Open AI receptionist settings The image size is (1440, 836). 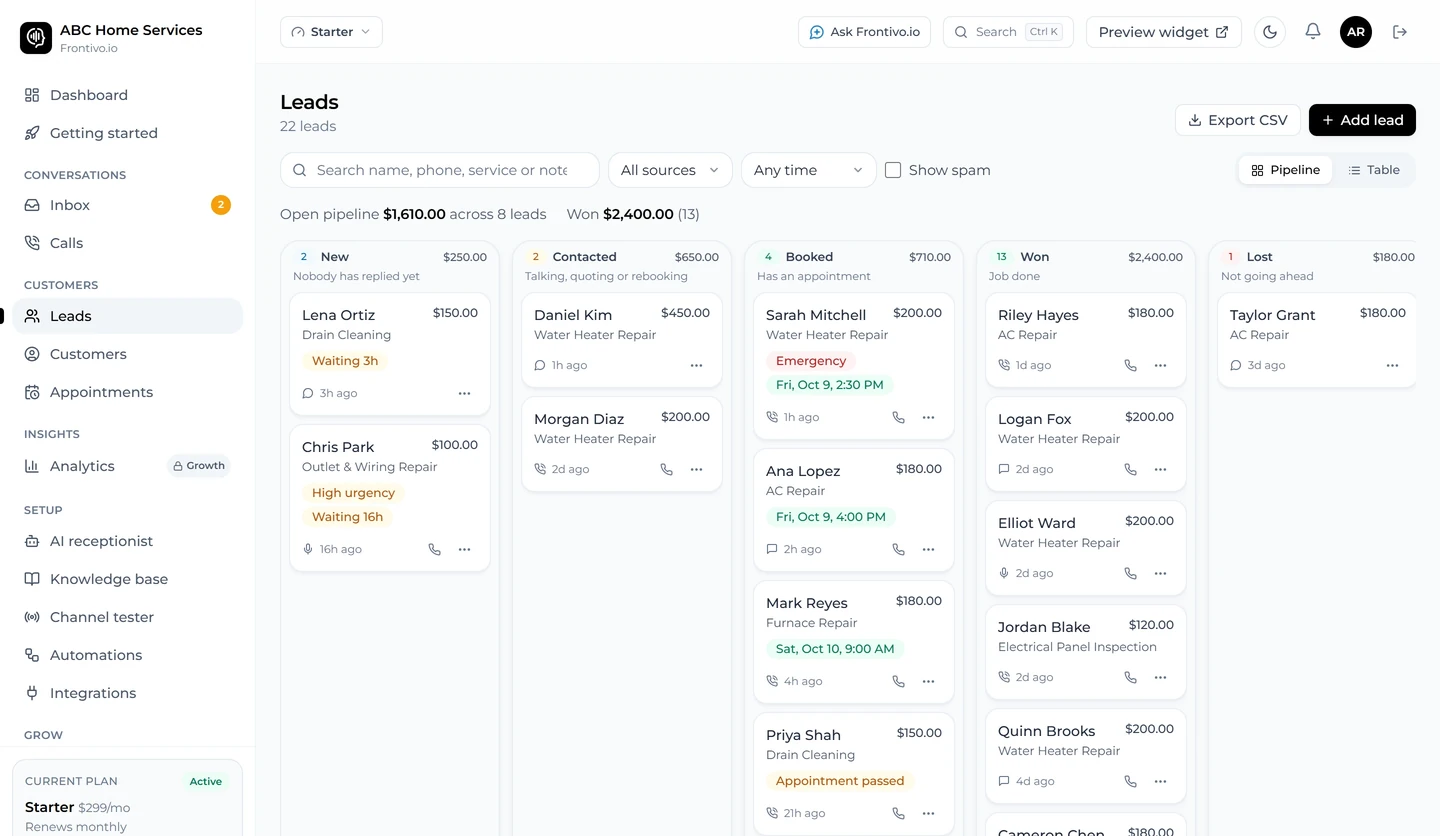click(127, 541)
